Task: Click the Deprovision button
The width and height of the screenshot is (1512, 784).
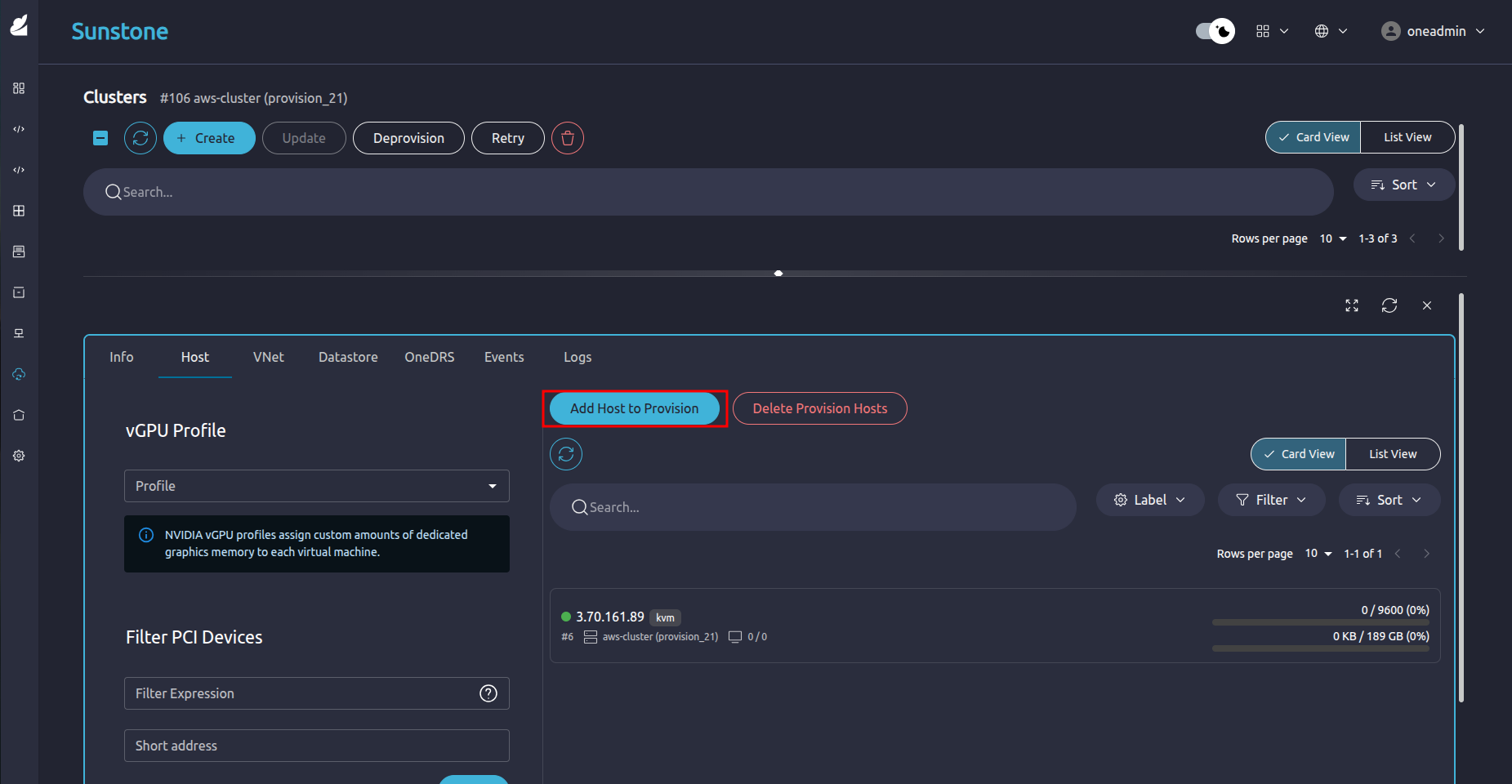Action: coord(408,138)
